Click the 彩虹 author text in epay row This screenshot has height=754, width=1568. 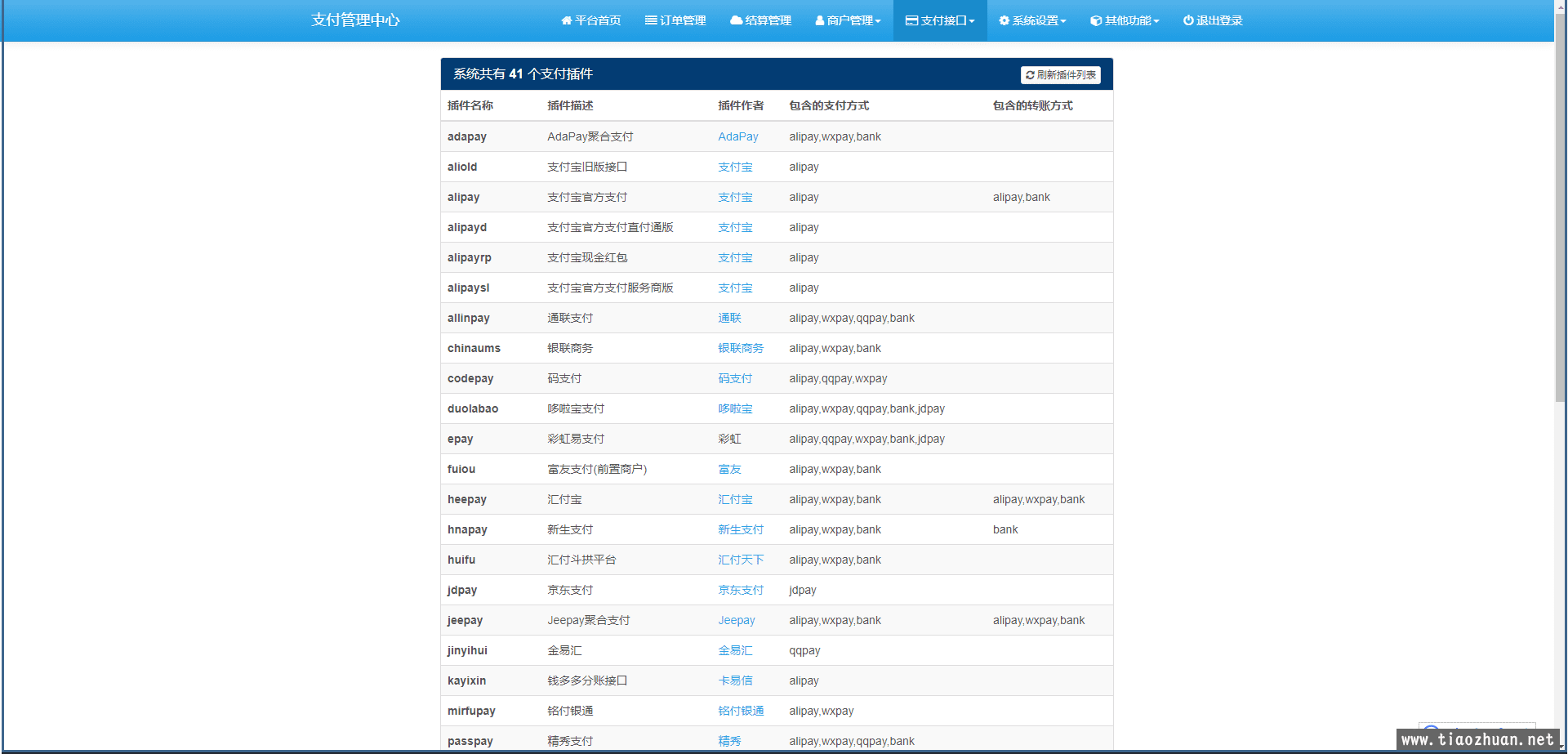(x=729, y=439)
